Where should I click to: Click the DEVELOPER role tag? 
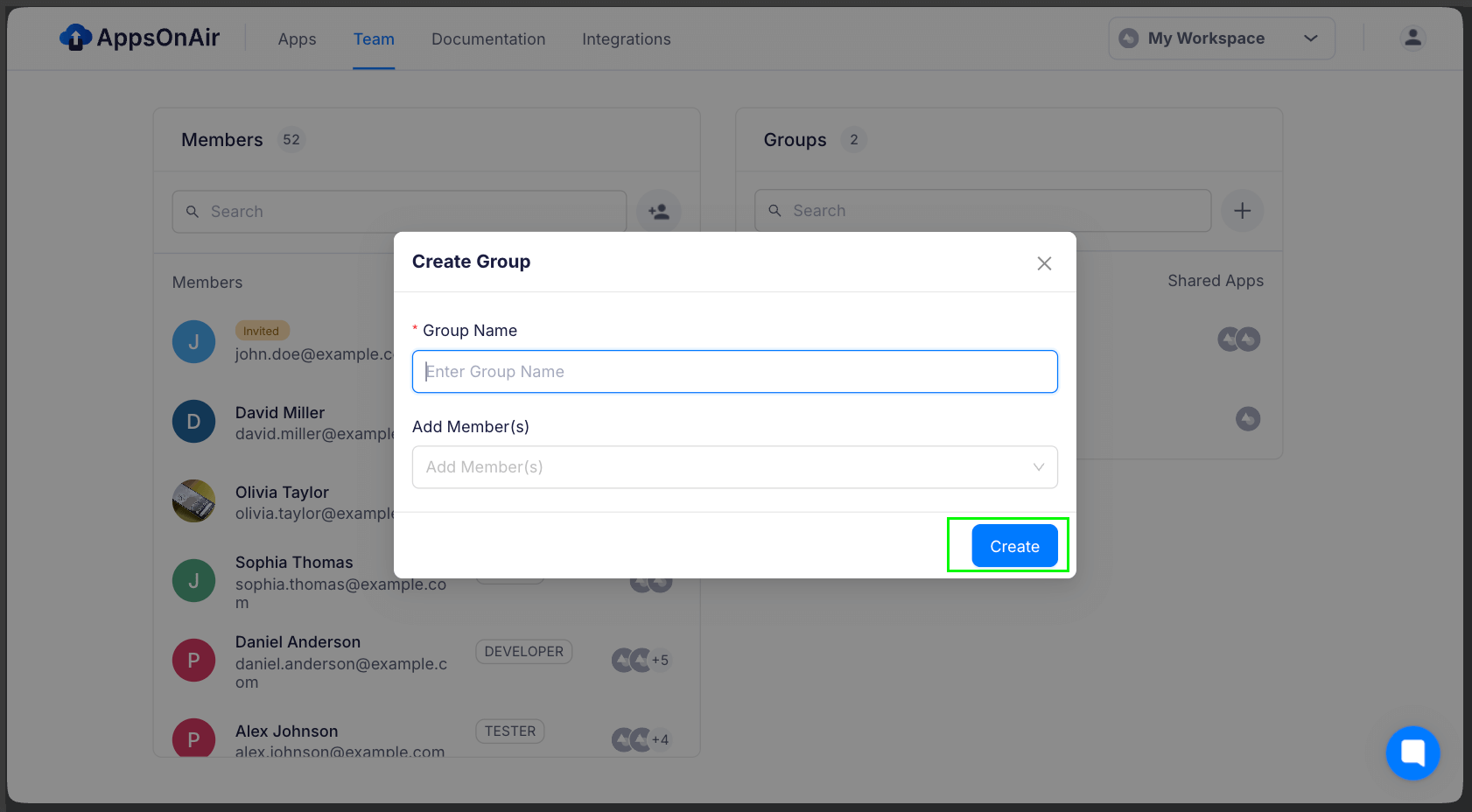pyautogui.click(x=523, y=652)
